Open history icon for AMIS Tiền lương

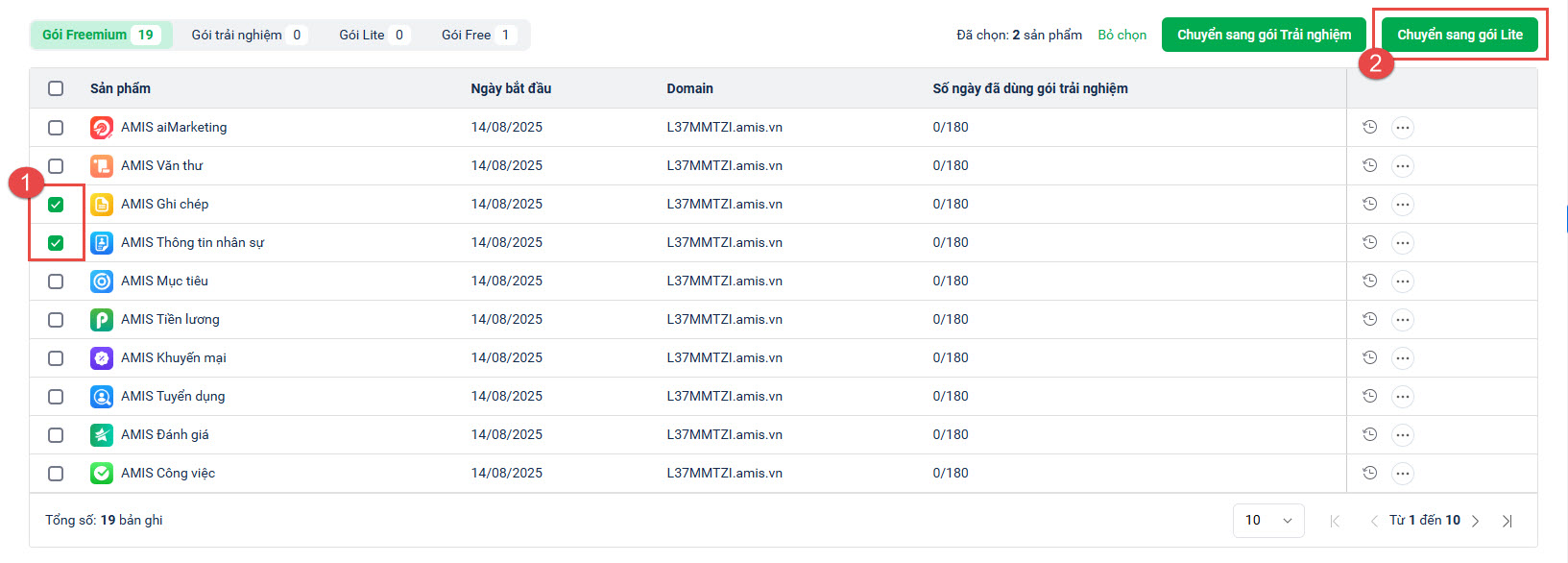[1370, 319]
